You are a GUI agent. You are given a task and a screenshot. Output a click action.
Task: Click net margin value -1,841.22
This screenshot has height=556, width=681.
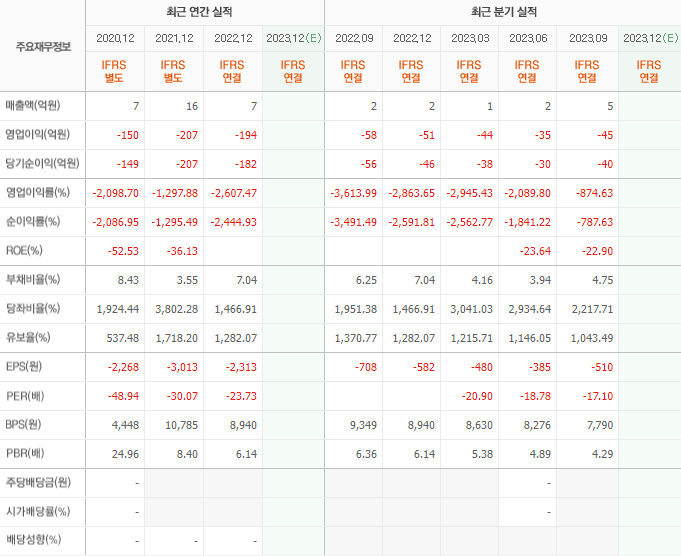point(527,222)
